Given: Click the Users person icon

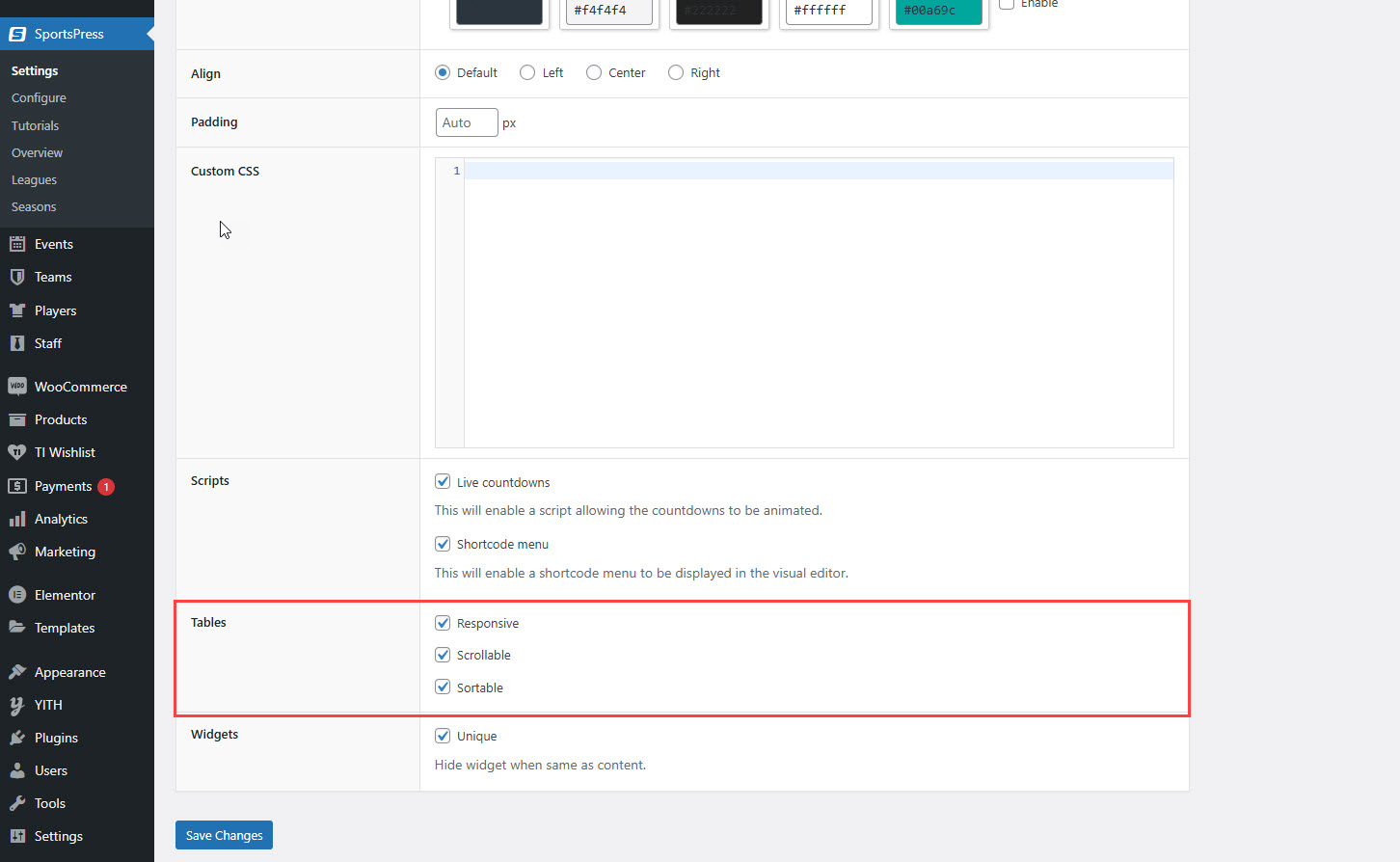Looking at the screenshot, I should pyautogui.click(x=17, y=770).
